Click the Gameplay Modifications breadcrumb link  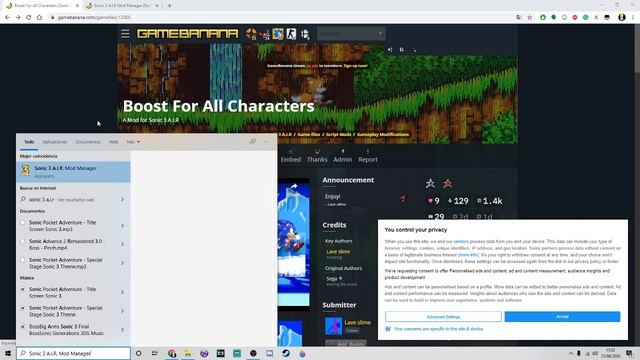click(x=383, y=135)
